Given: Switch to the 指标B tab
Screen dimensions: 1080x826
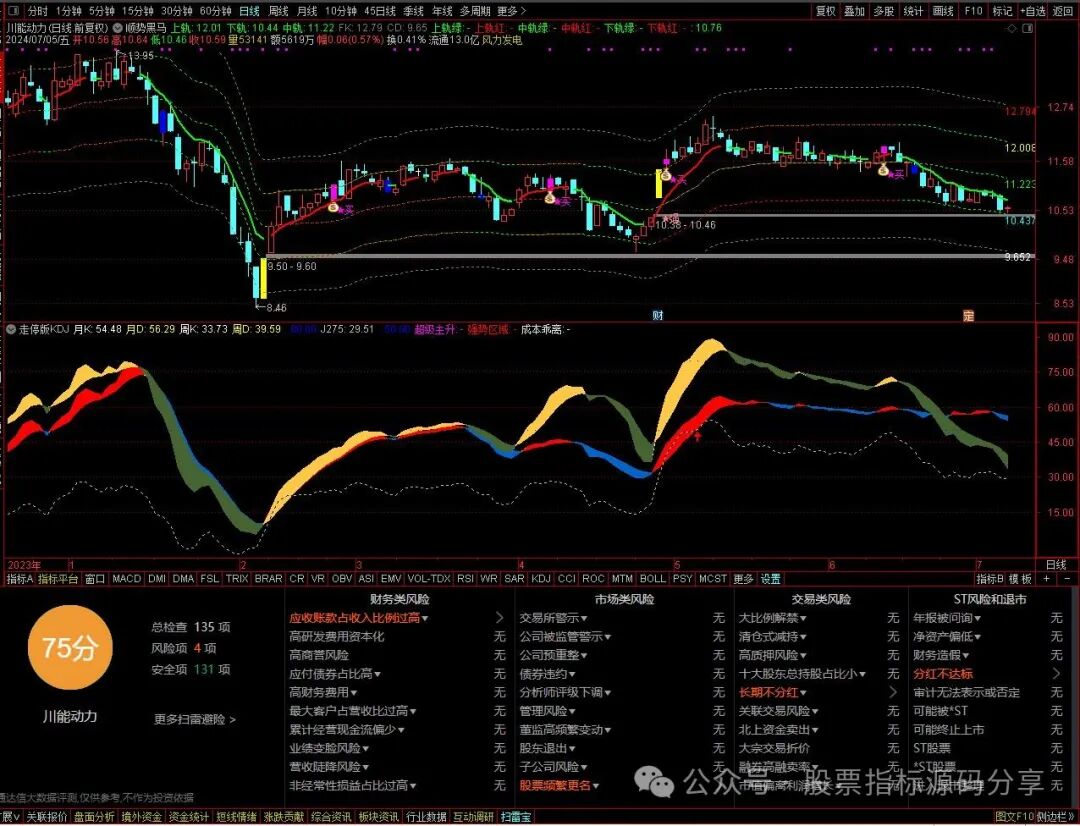Looking at the screenshot, I should pos(990,579).
